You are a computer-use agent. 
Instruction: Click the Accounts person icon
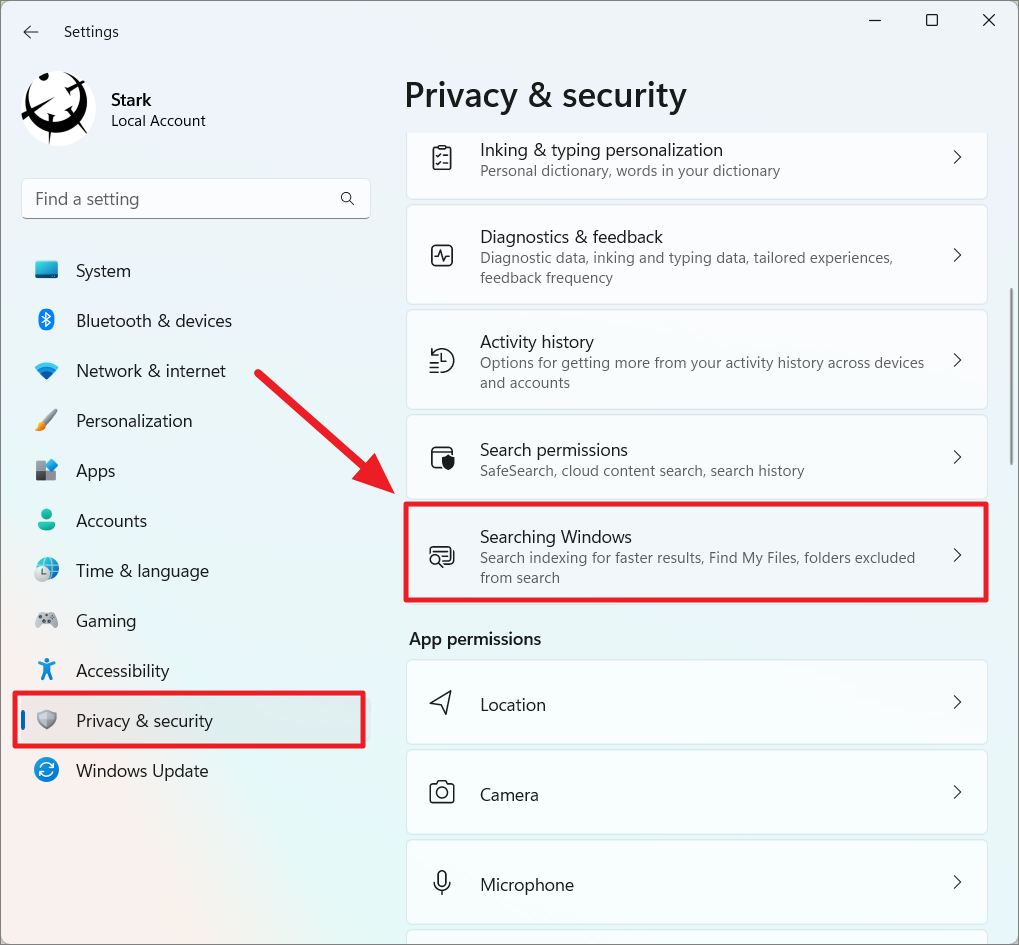point(46,520)
